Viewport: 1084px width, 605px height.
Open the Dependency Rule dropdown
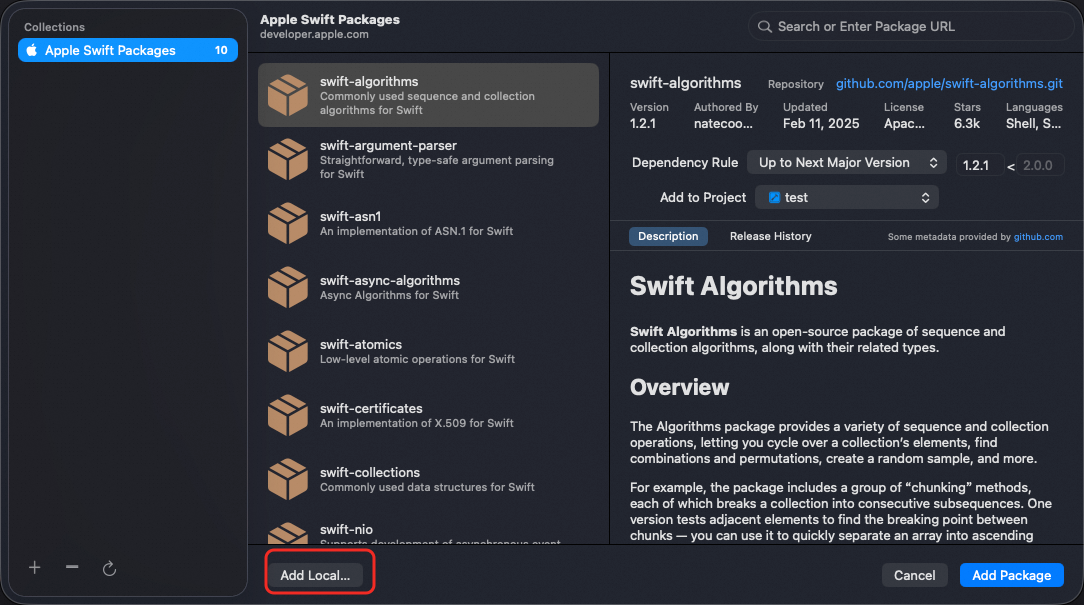[x=846, y=162]
